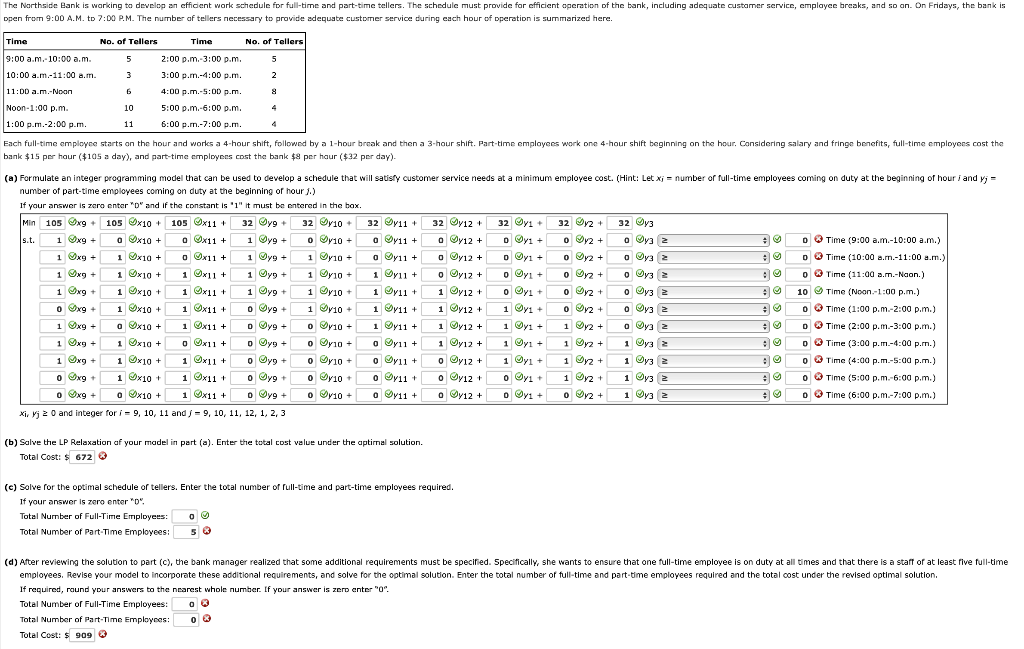Click y9 coefficient field 32 in Min row
The image size is (1024, 649).
click(x=243, y=223)
